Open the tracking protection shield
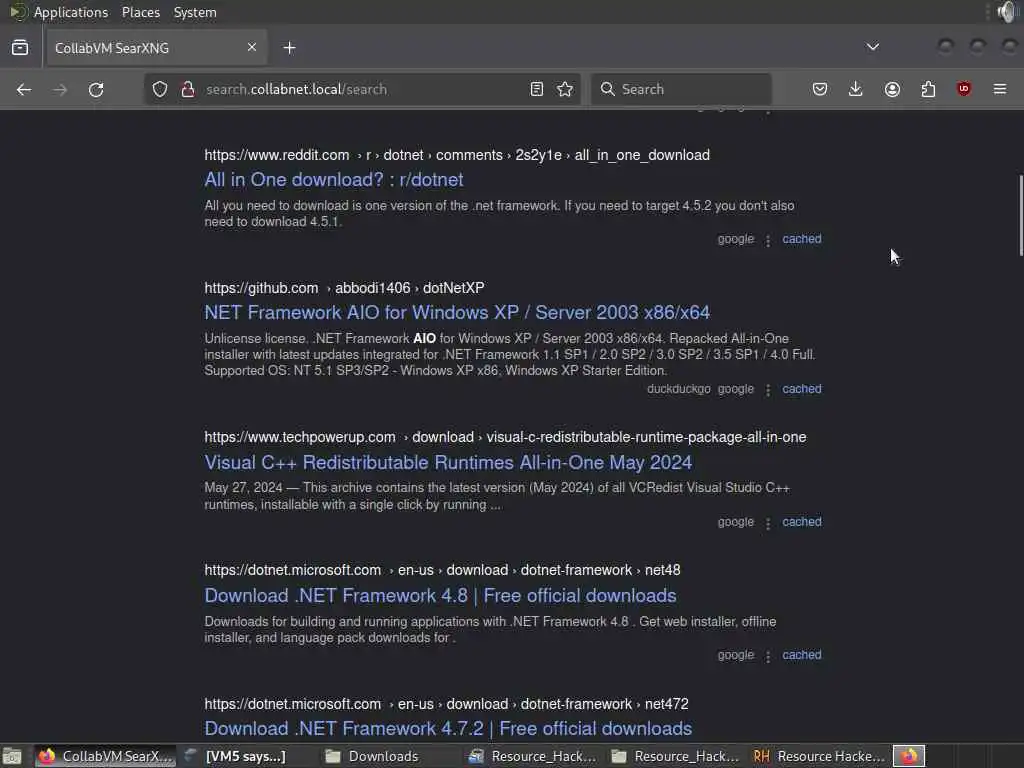 coord(160,89)
